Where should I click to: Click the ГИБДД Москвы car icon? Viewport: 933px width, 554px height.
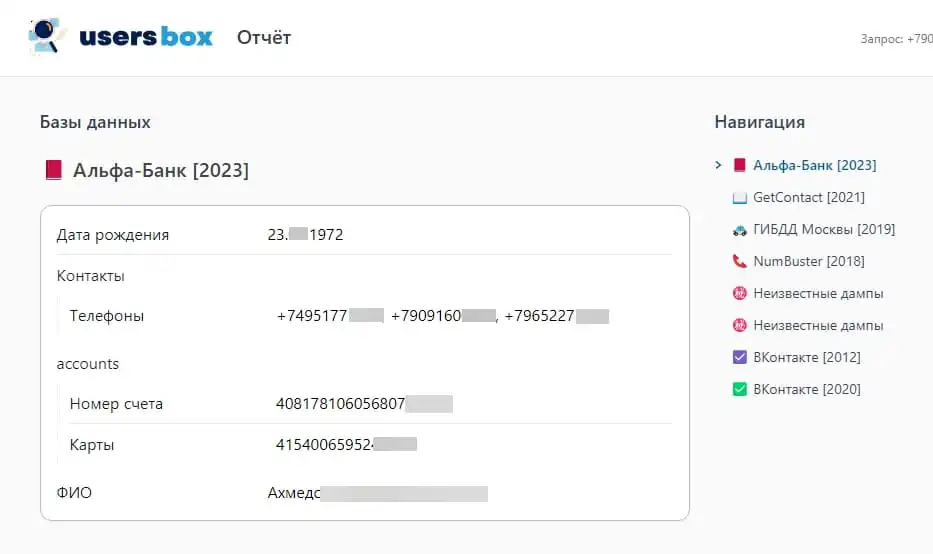740,229
